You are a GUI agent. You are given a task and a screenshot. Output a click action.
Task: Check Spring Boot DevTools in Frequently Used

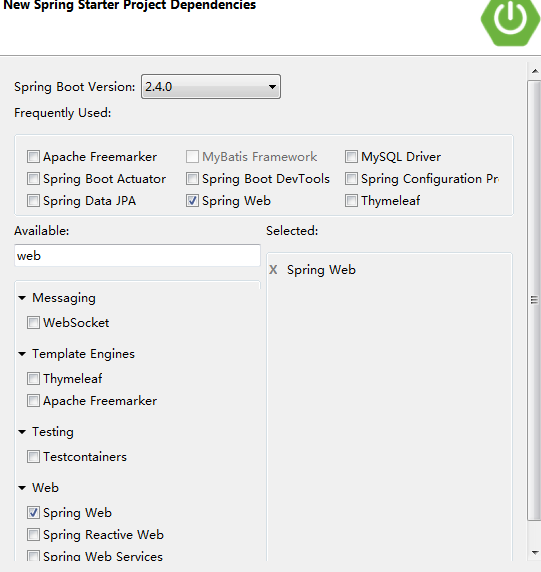pos(192,179)
